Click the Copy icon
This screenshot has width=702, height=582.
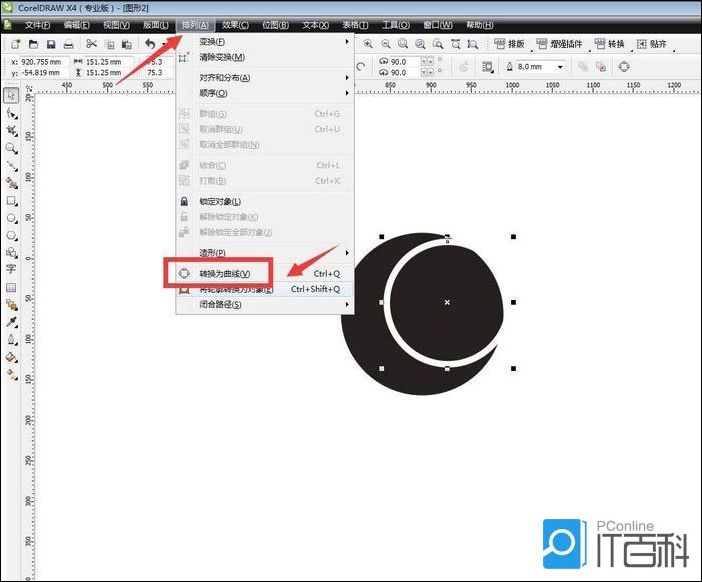(110, 44)
